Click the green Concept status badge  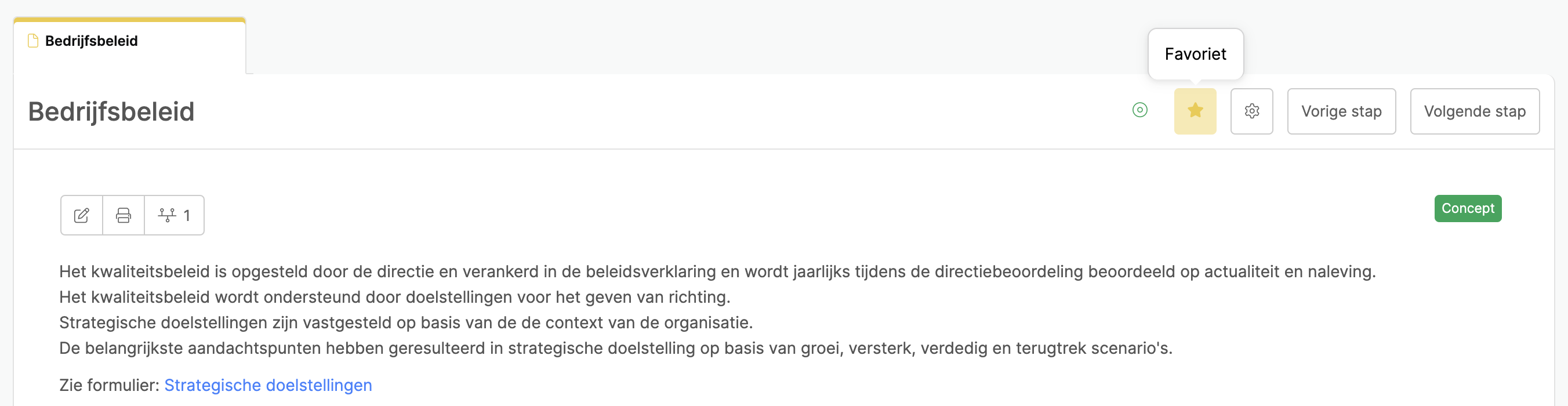click(1468, 209)
